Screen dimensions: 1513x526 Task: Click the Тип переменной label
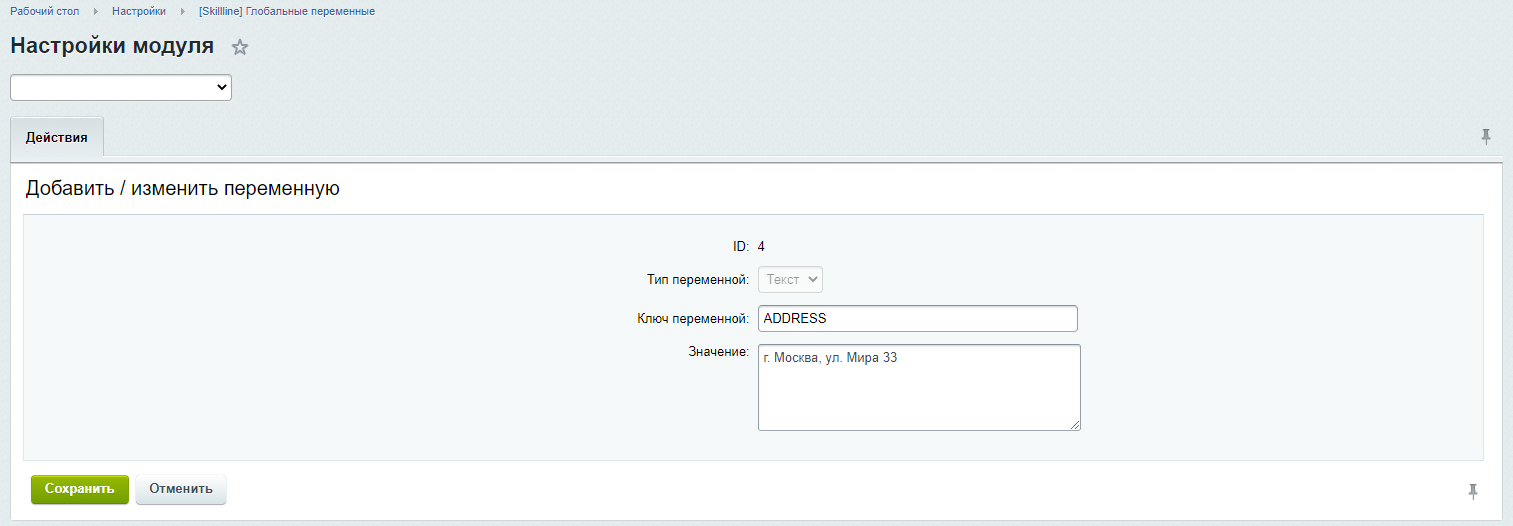coord(699,280)
